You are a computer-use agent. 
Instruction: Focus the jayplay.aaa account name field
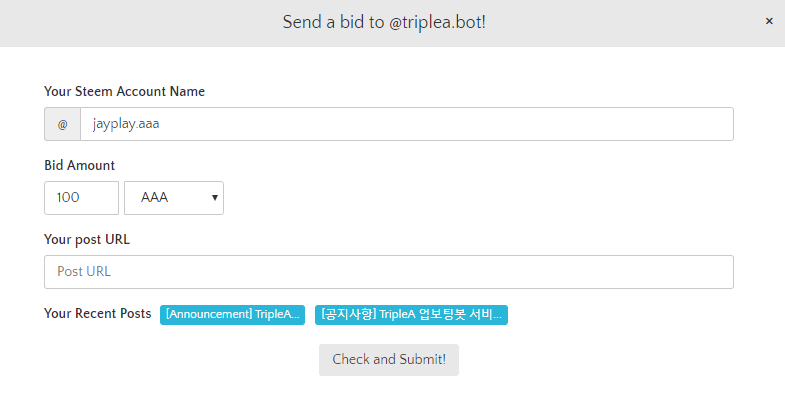tap(407, 124)
